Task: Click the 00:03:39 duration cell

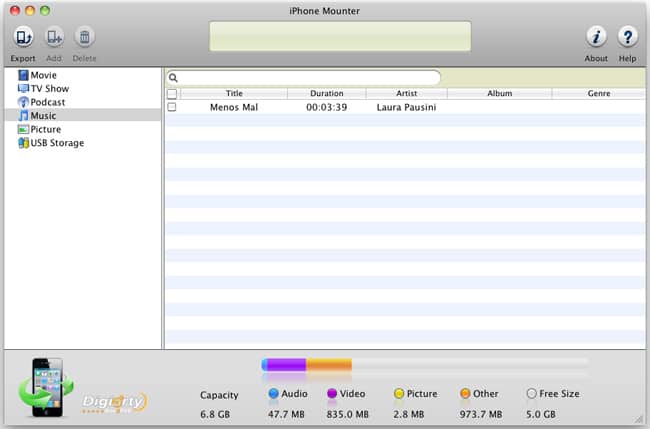Action: point(327,107)
